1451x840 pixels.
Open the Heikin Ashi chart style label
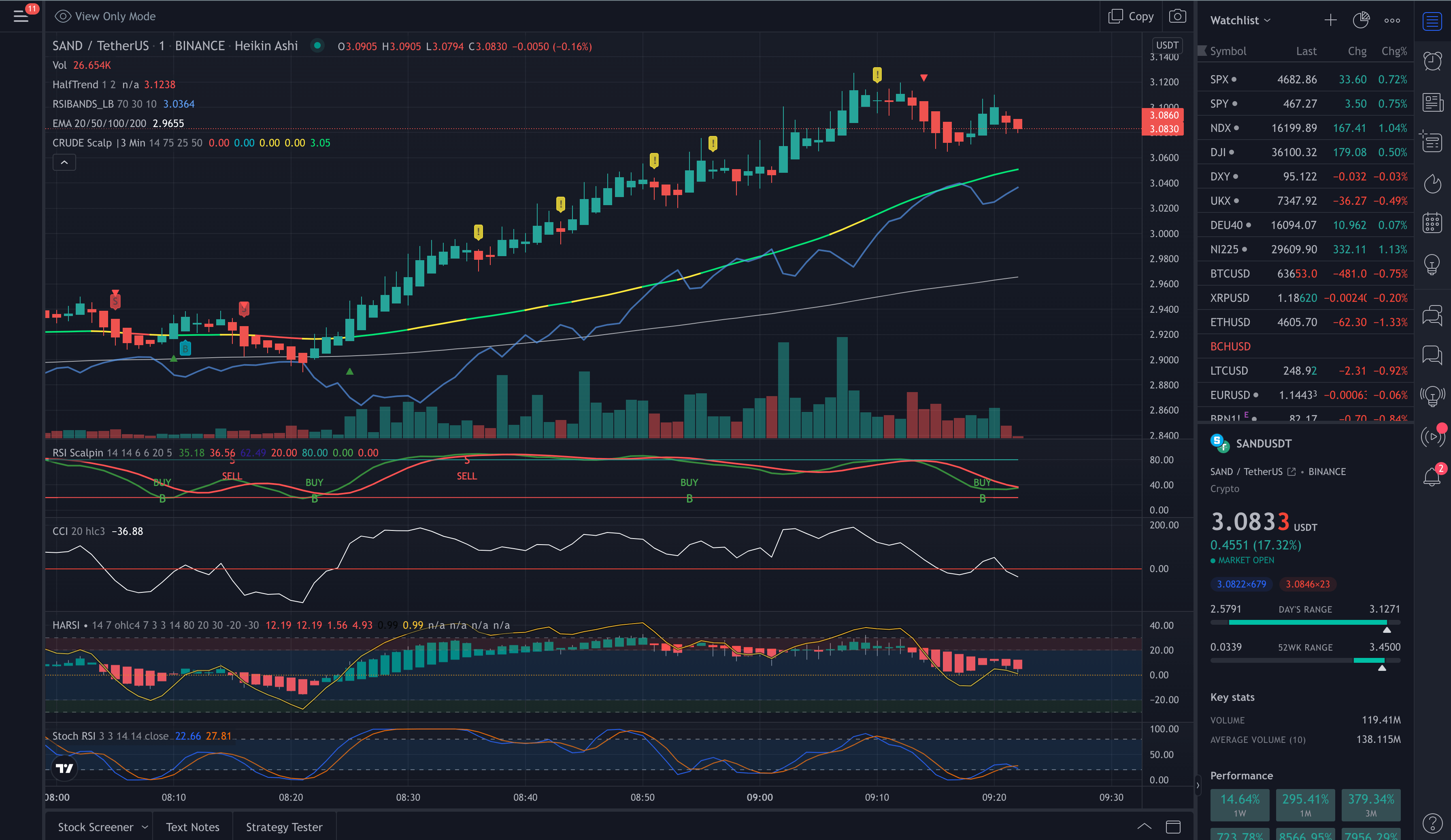coord(266,45)
